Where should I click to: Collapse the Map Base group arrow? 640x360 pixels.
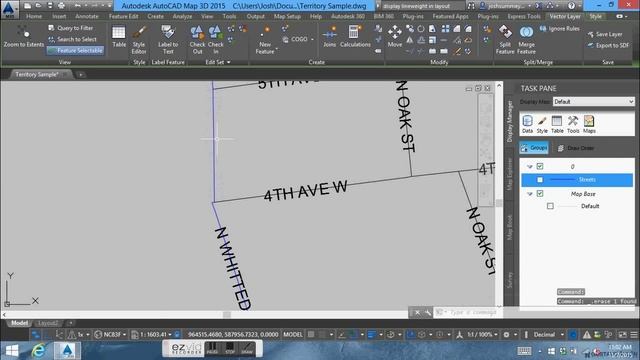click(x=530, y=194)
